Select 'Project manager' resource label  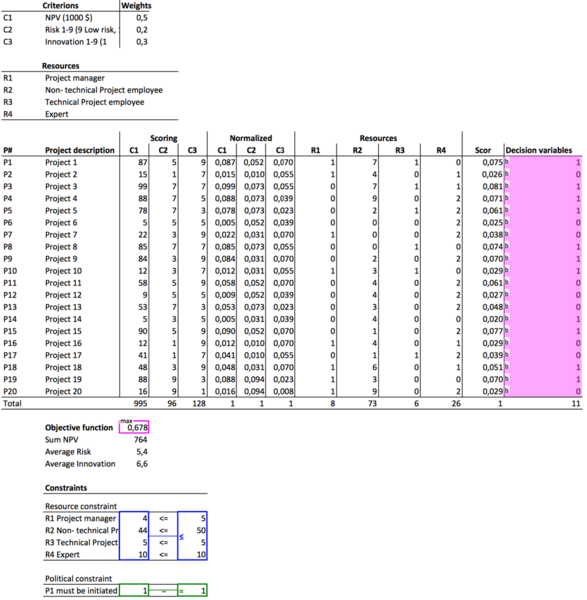point(75,78)
